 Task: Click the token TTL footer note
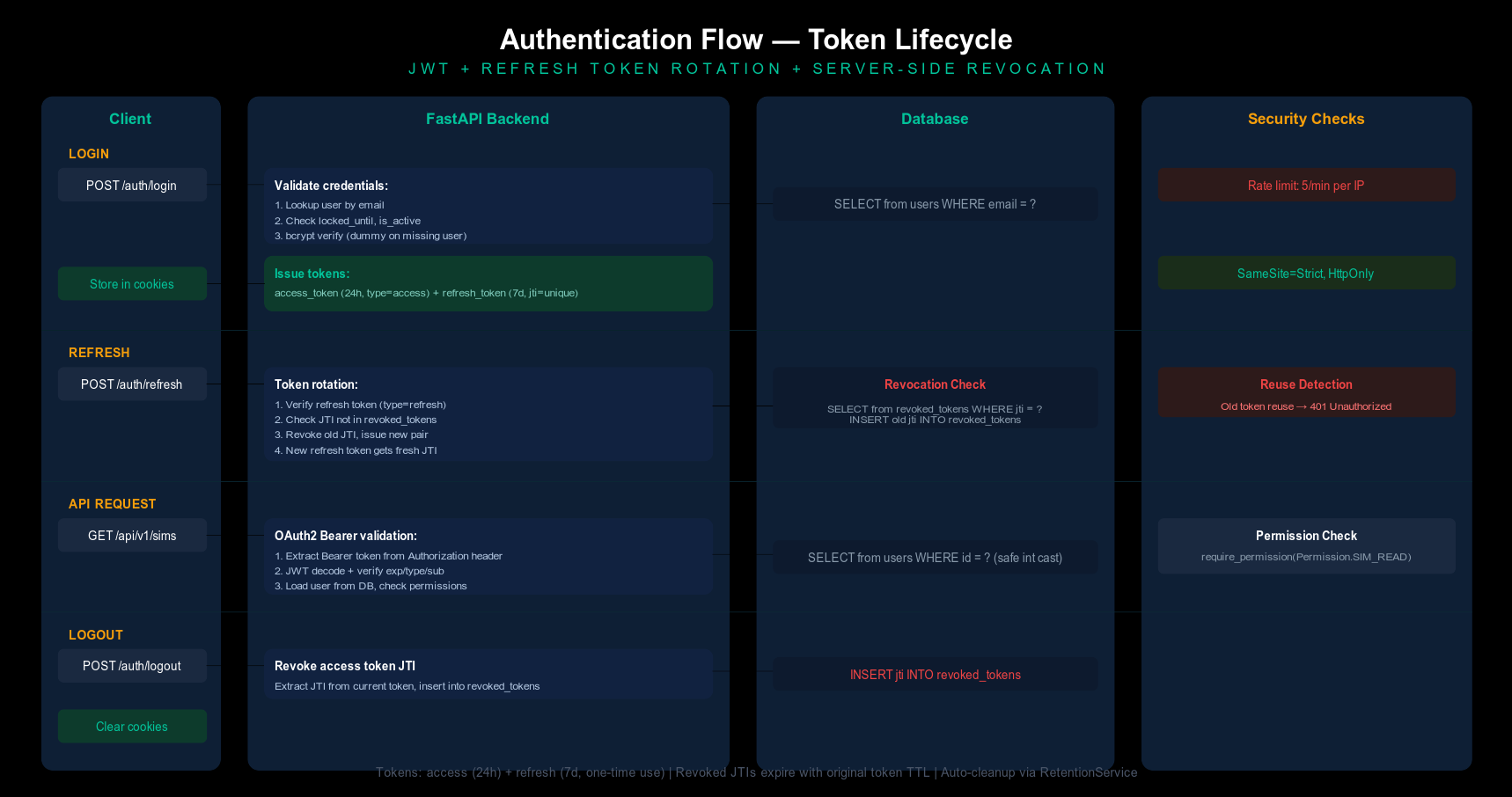756,772
